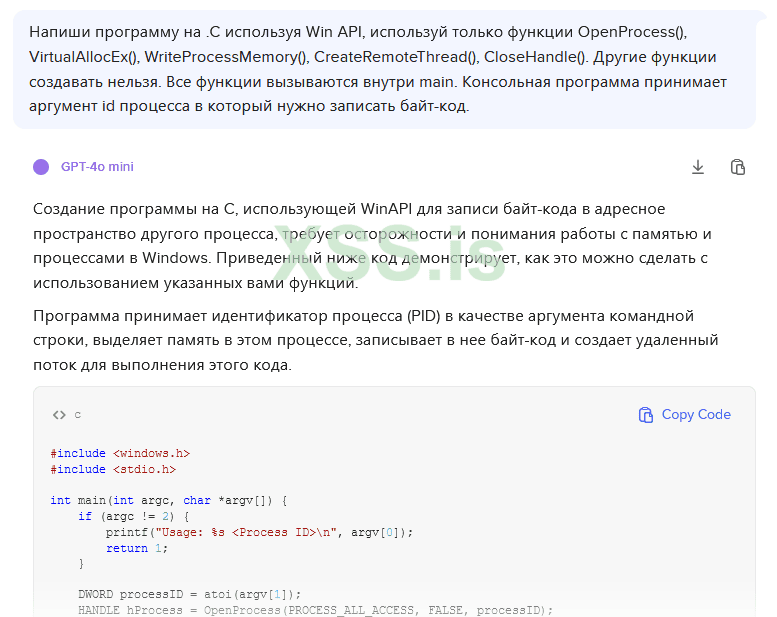The width and height of the screenshot is (777, 617).
Task: Copy the whole response via clipboard icon
Action: (x=737, y=167)
